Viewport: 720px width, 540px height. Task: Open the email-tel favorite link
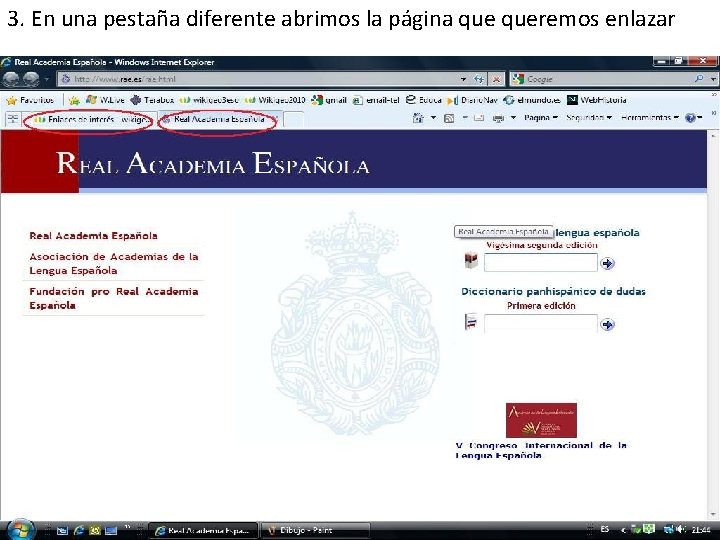tap(376, 100)
